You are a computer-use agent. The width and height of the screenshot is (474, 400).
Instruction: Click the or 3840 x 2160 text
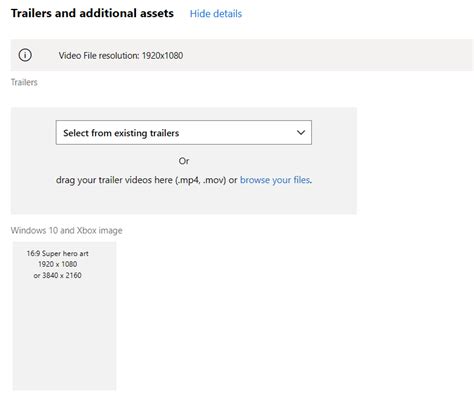(x=57, y=275)
